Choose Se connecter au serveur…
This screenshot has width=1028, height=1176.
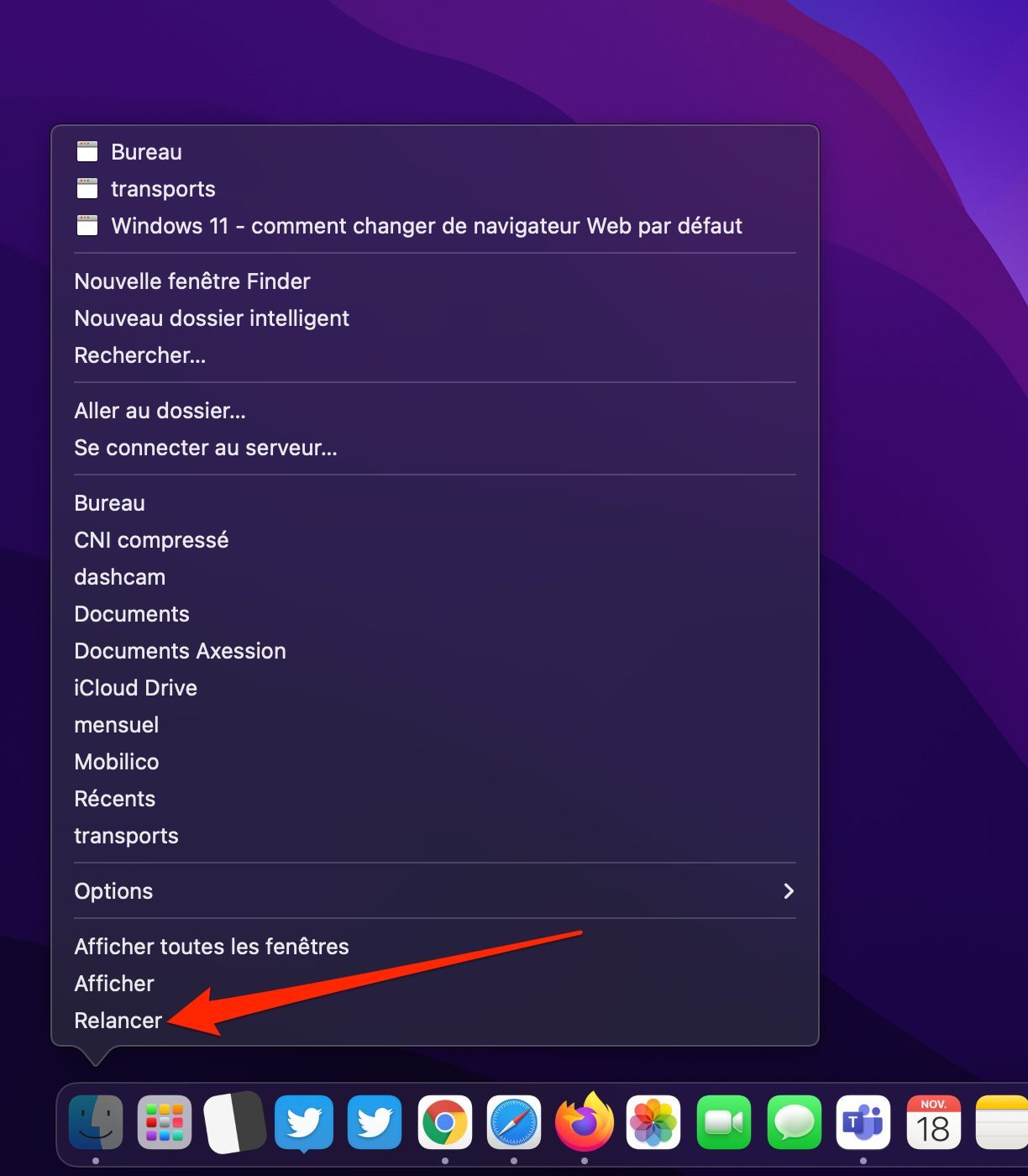(435, 448)
